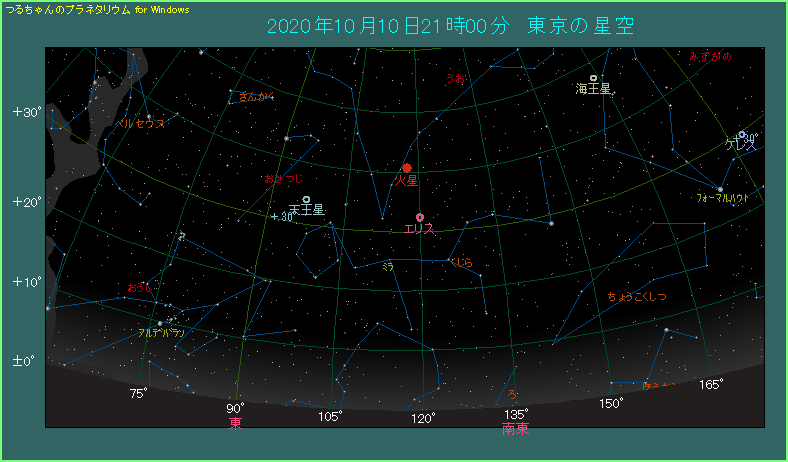Select the Mira (ミラ) star label
This screenshot has height=462, width=788.
388,267
